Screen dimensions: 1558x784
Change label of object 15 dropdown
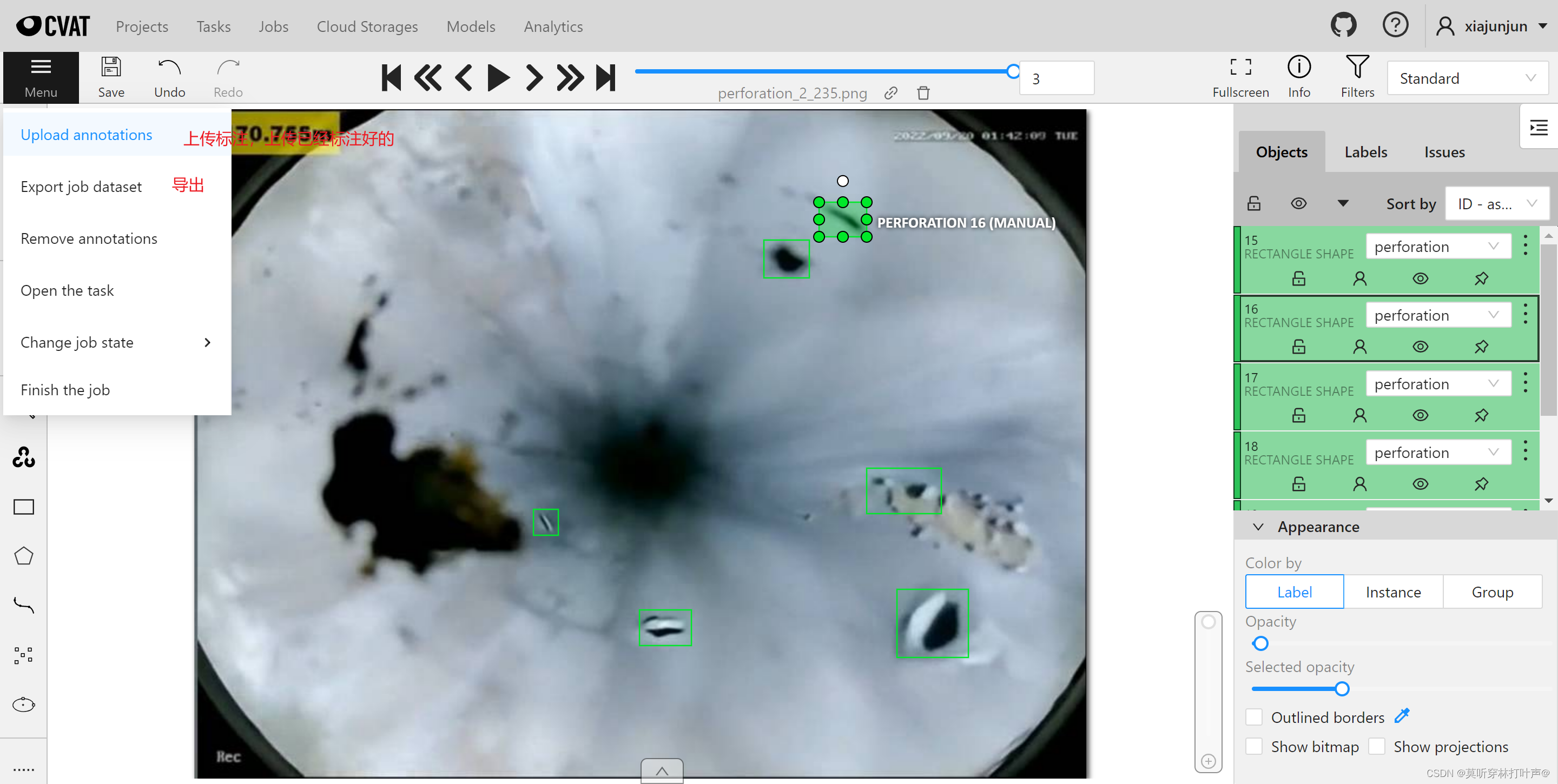1438,246
